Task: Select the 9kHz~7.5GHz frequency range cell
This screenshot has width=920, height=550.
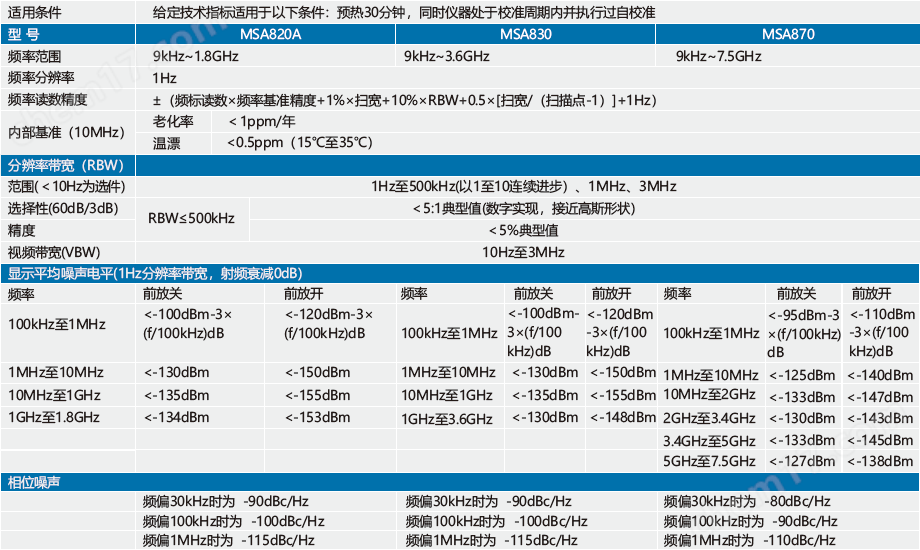Action: click(719, 56)
